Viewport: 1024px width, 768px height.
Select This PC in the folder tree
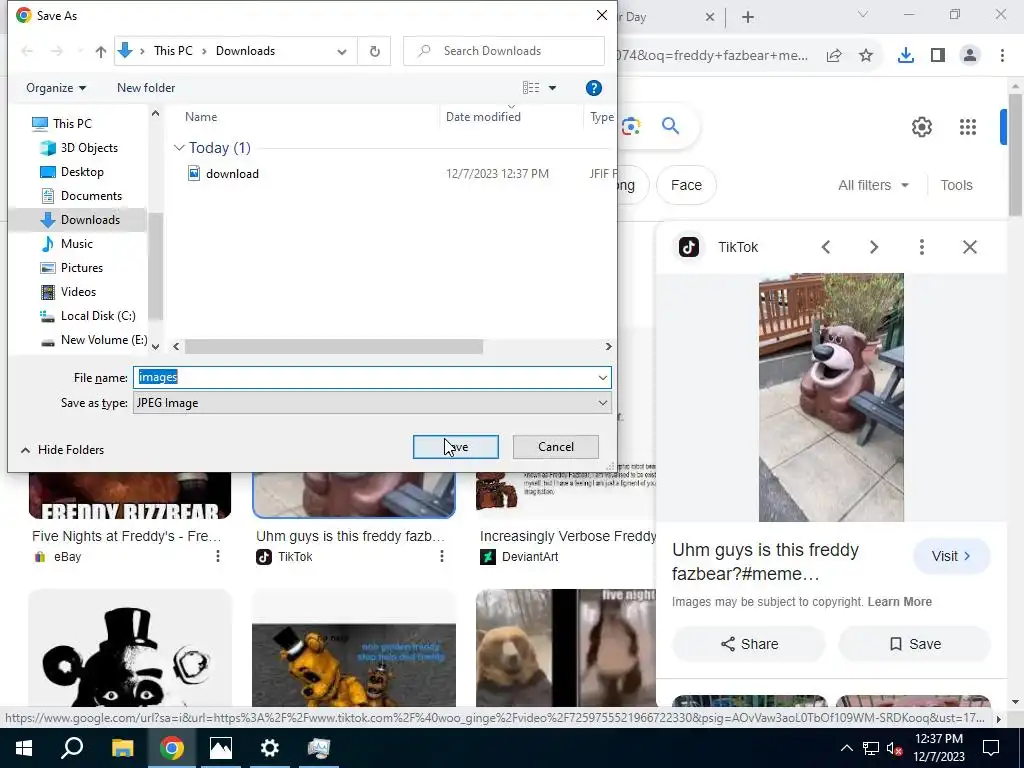72,123
